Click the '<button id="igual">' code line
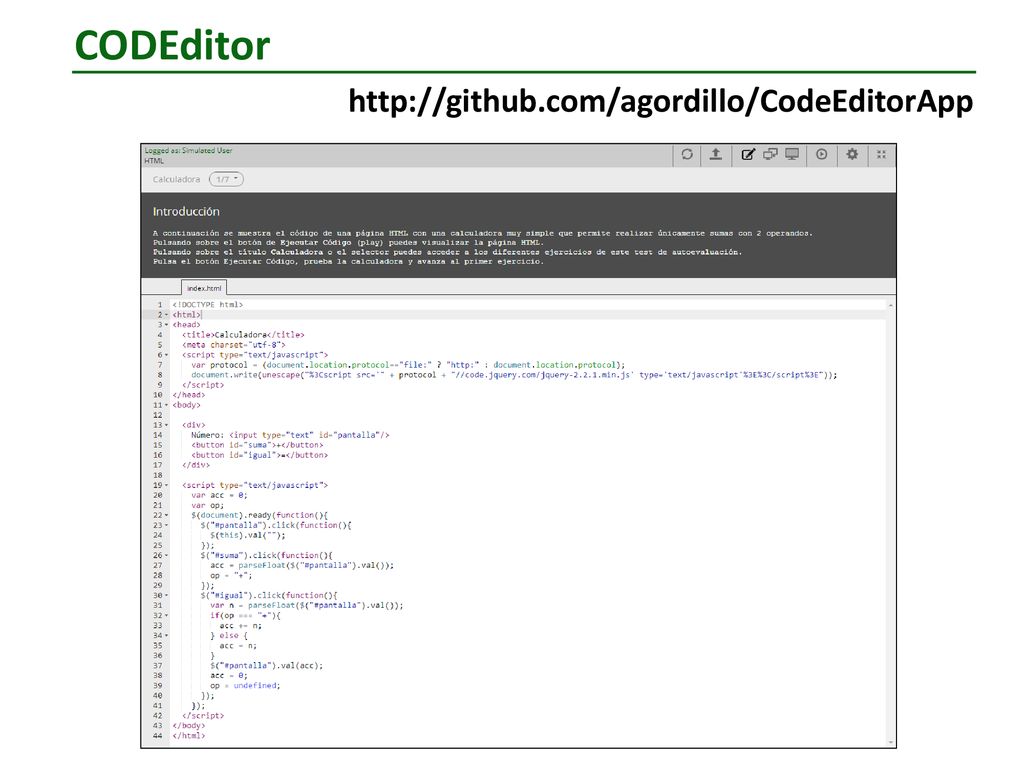 click(260, 455)
